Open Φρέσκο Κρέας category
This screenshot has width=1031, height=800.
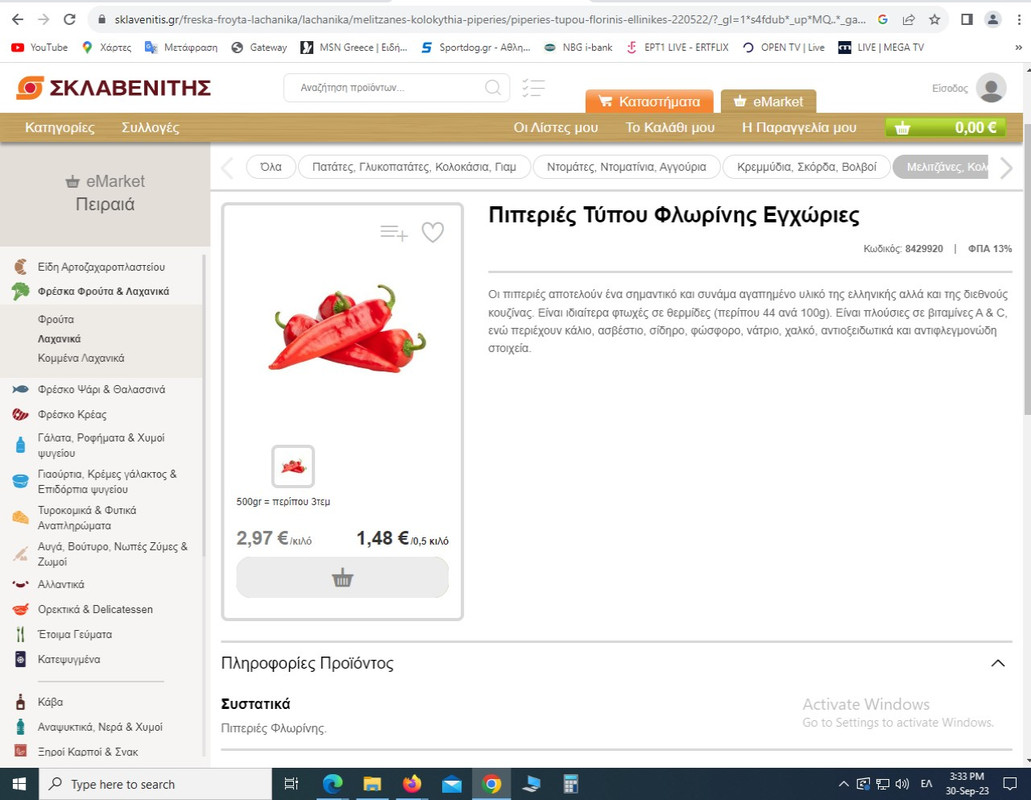point(72,414)
